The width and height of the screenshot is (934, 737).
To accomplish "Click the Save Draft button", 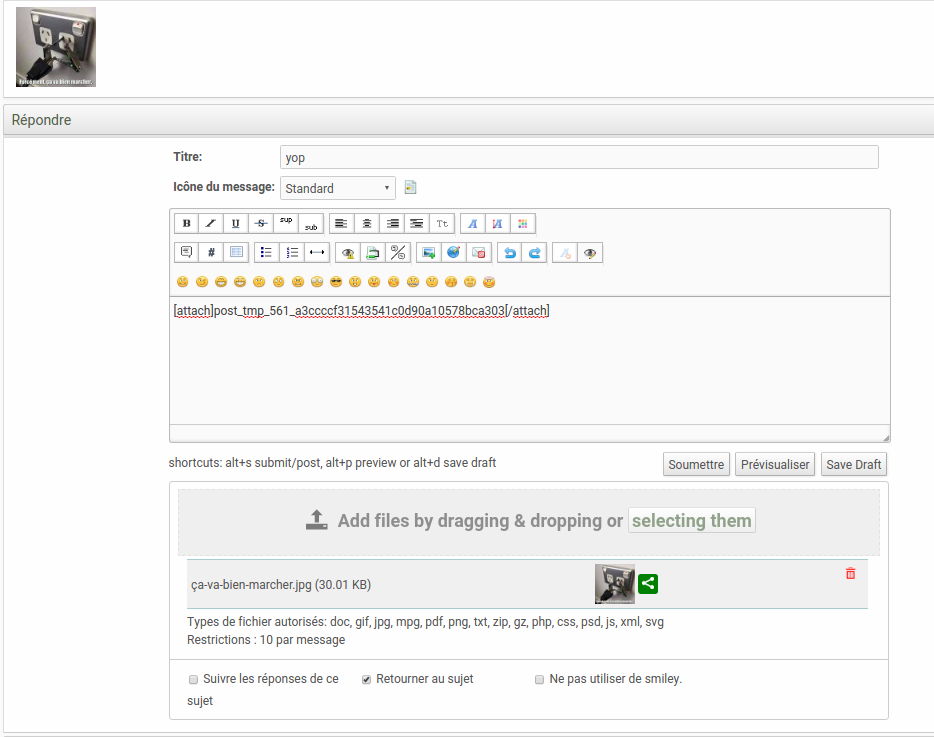I will [853, 465].
